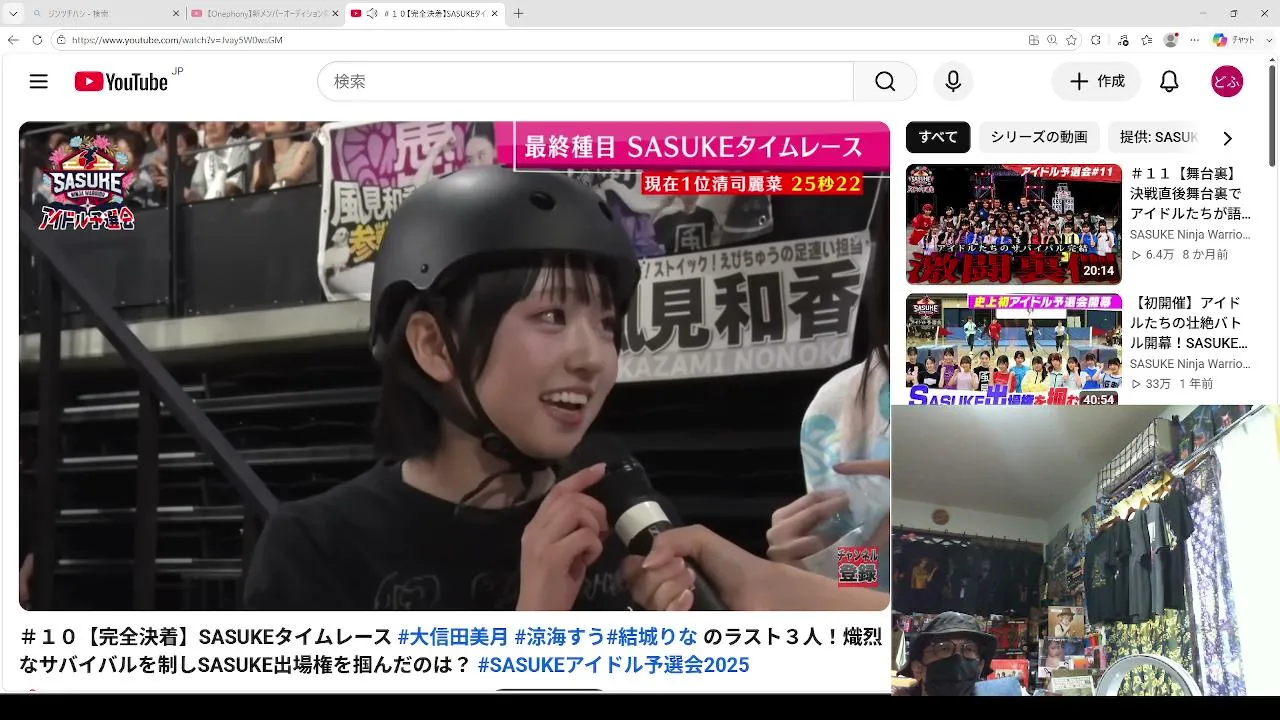The height and width of the screenshot is (720, 1280).
Task: Open YouTube notifications bell
Action: click(1169, 82)
